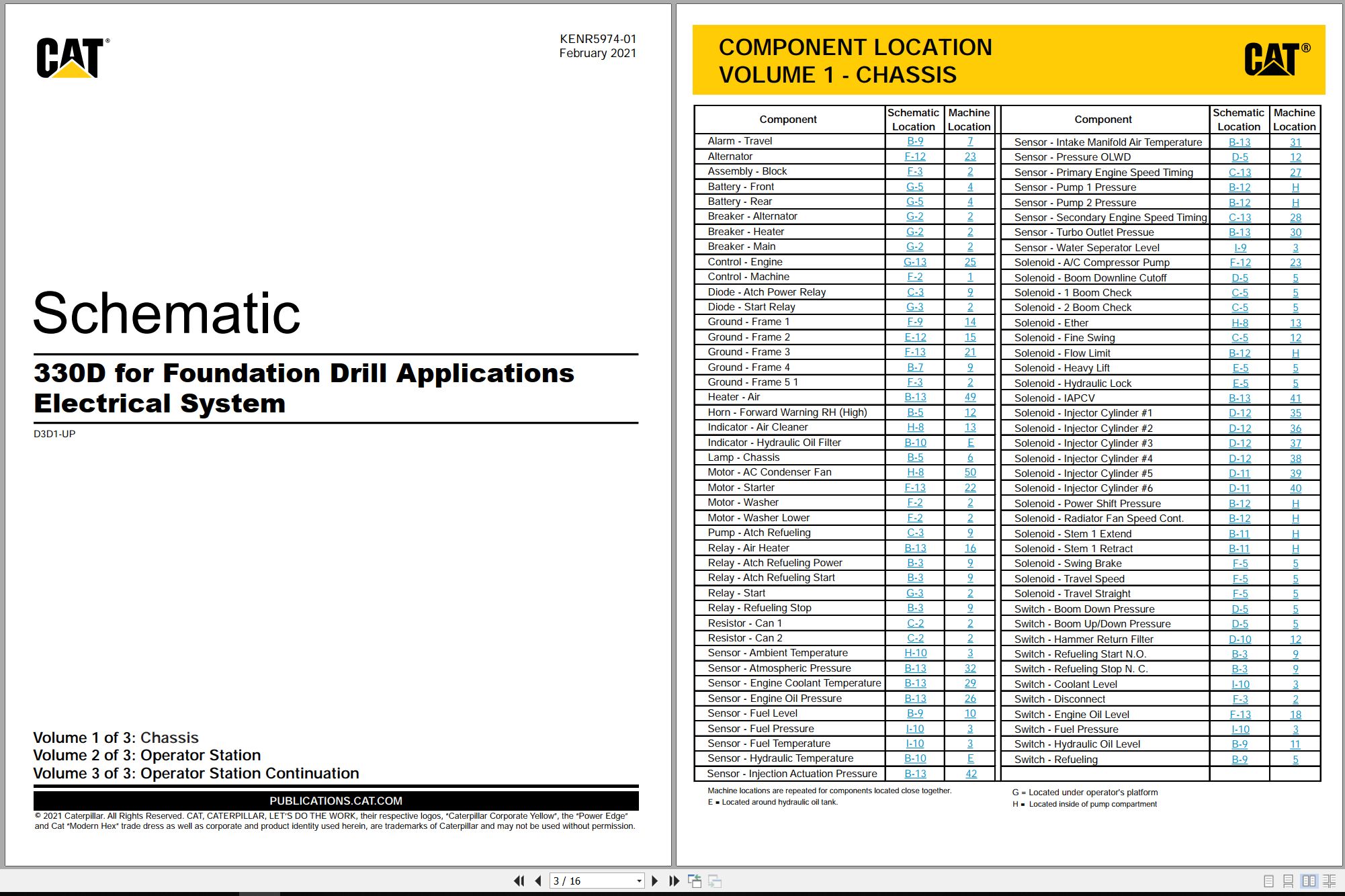The image size is (1345, 896).
Task: Open schematic location D-11 for Injector Cylinder #6
Action: coord(1240,488)
